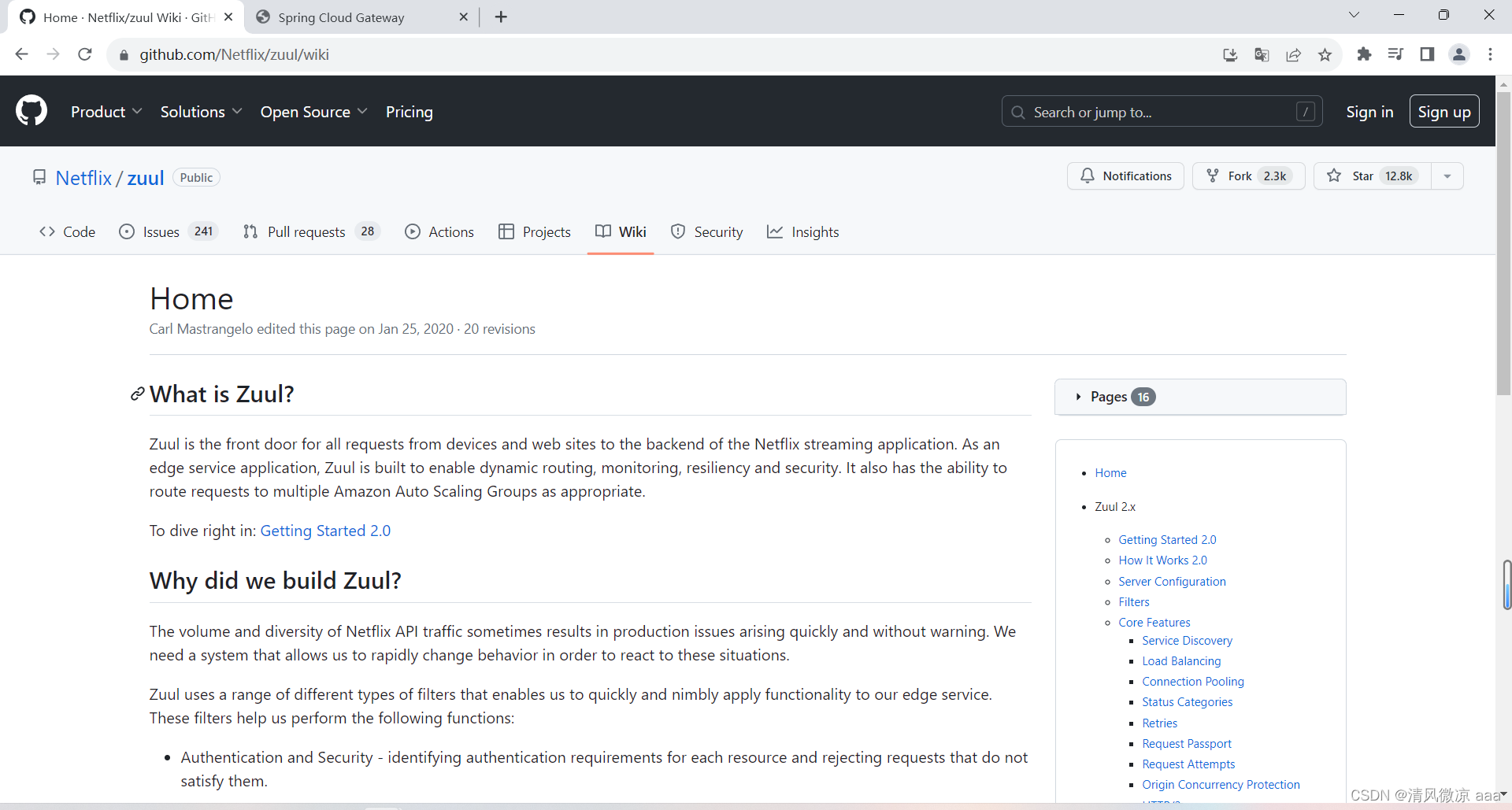Screen dimensions: 1512x810
Task: Go back with browser back arrow
Action: (x=21, y=54)
